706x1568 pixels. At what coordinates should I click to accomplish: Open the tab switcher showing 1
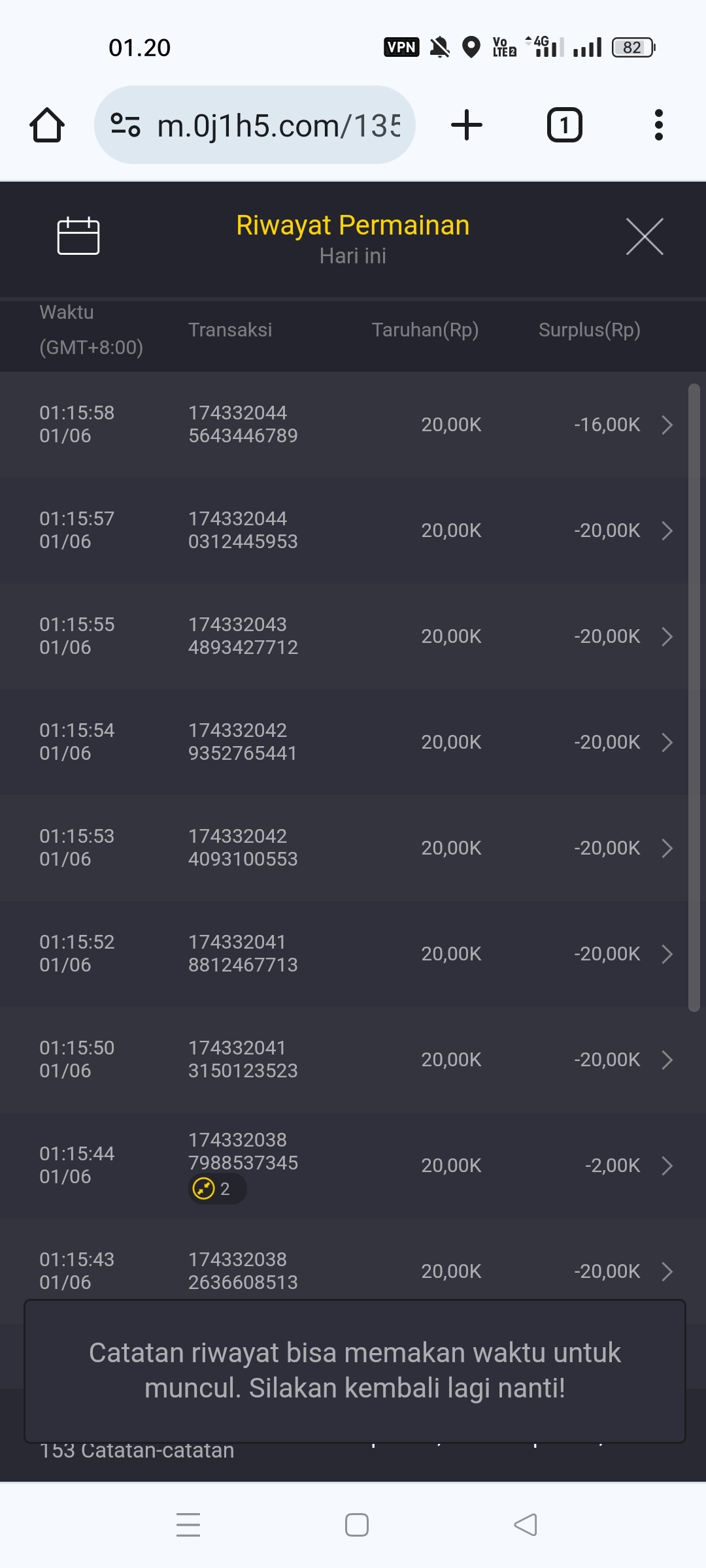coord(564,125)
